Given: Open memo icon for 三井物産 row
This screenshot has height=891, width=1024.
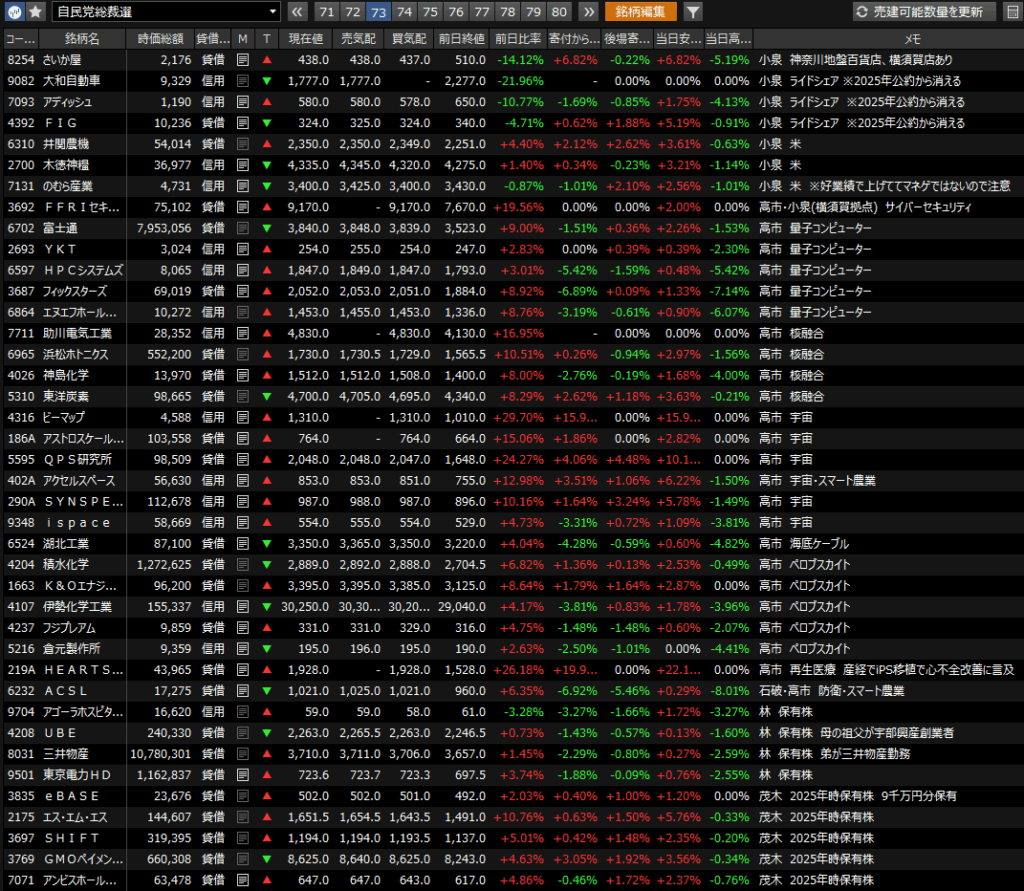Looking at the screenshot, I should (x=243, y=754).
